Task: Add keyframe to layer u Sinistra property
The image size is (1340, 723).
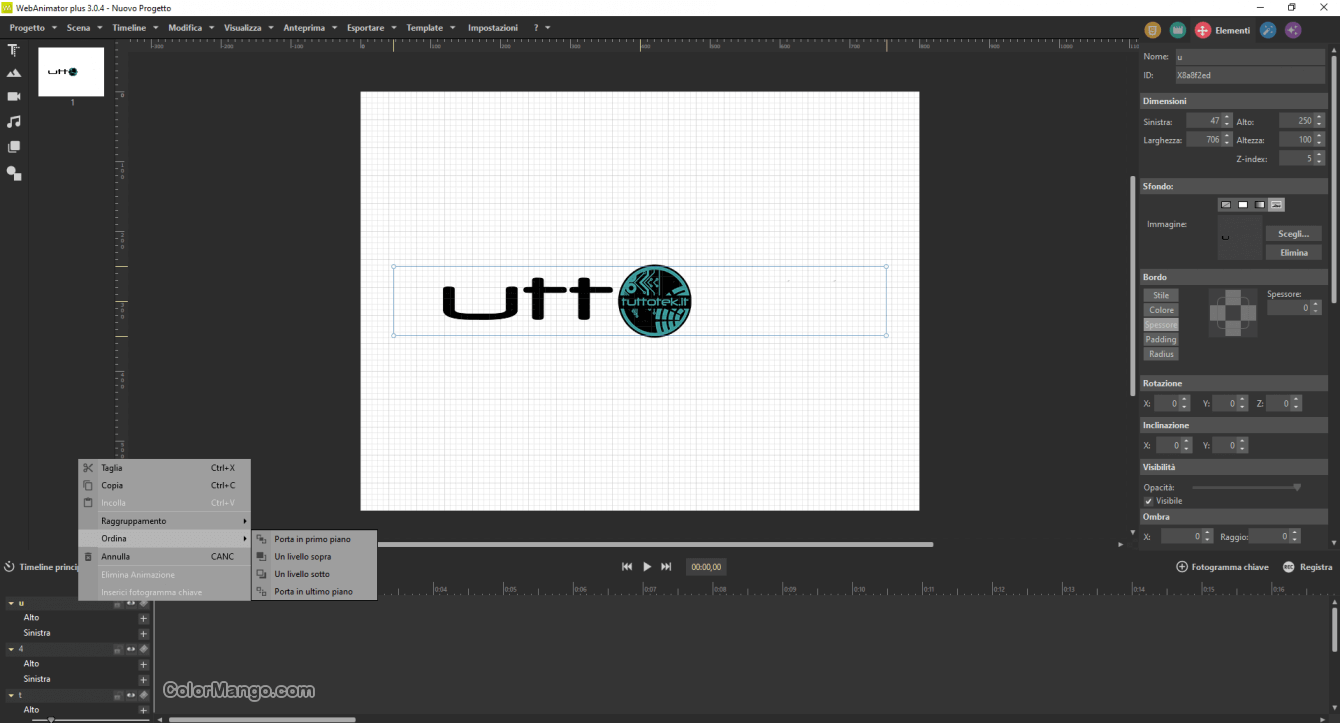Action: point(143,634)
